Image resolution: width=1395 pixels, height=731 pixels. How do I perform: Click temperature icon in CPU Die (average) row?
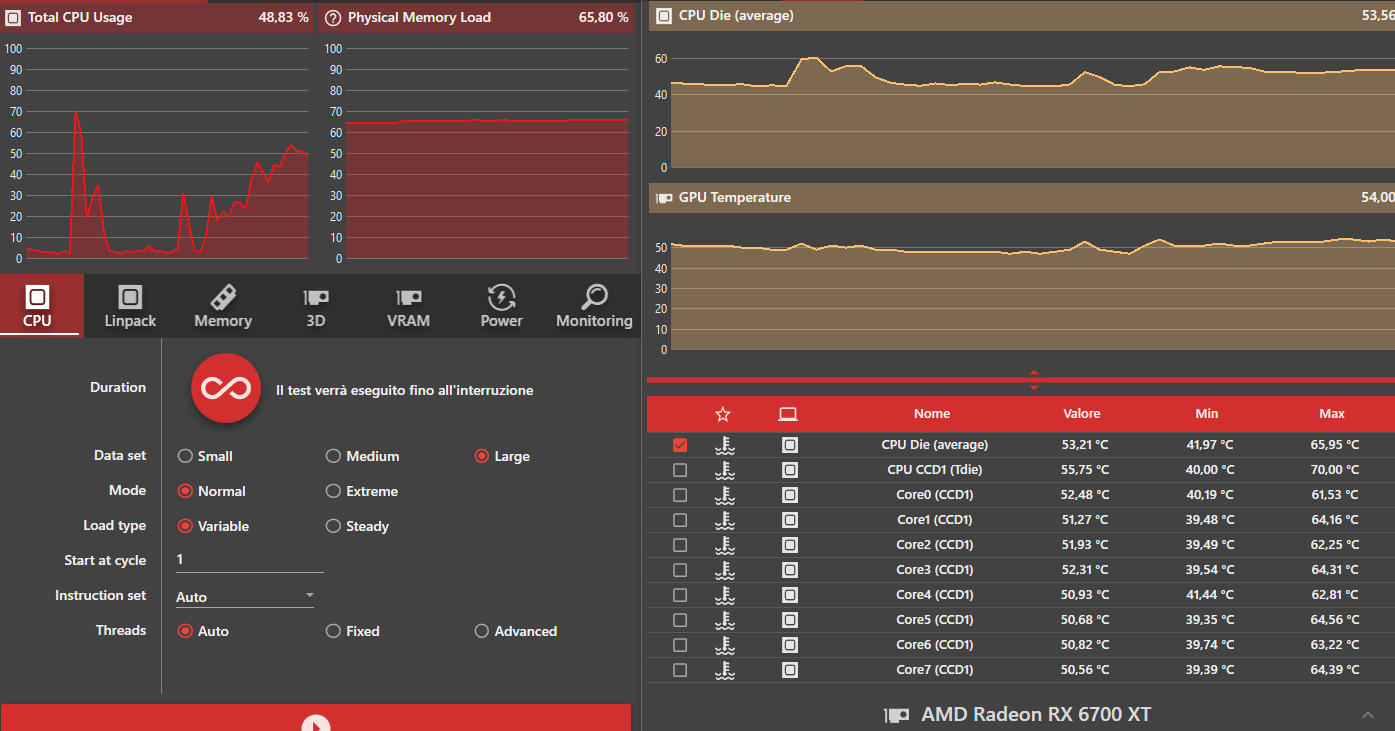click(725, 445)
